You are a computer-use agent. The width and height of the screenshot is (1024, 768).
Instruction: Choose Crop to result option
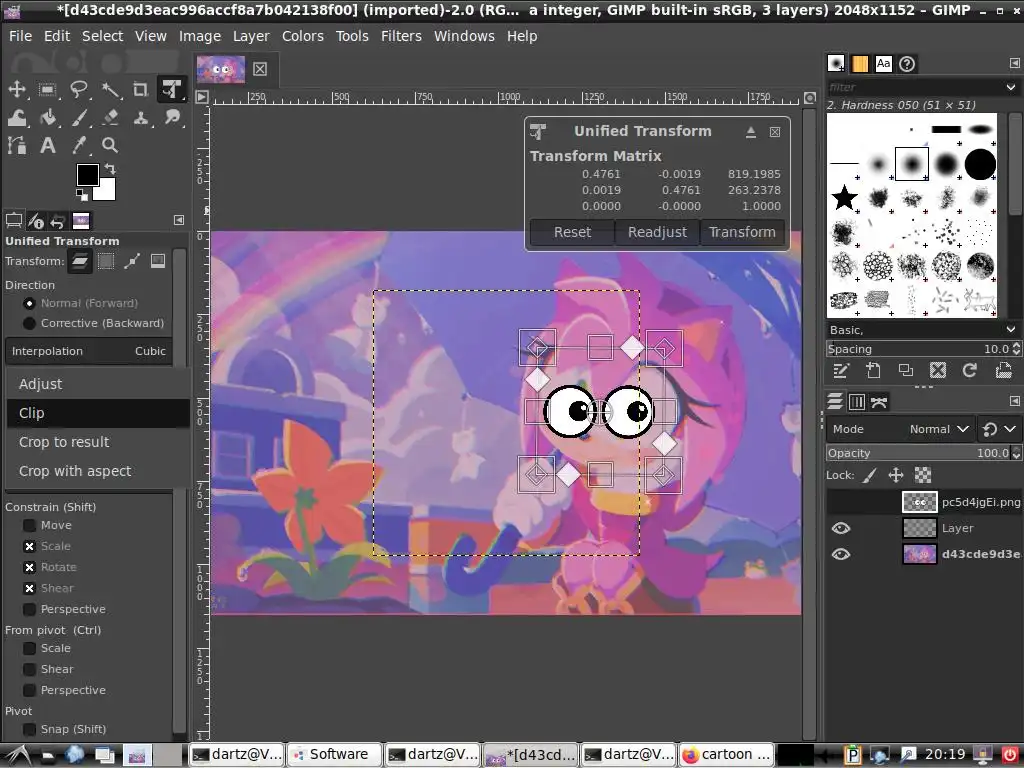coord(98,442)
